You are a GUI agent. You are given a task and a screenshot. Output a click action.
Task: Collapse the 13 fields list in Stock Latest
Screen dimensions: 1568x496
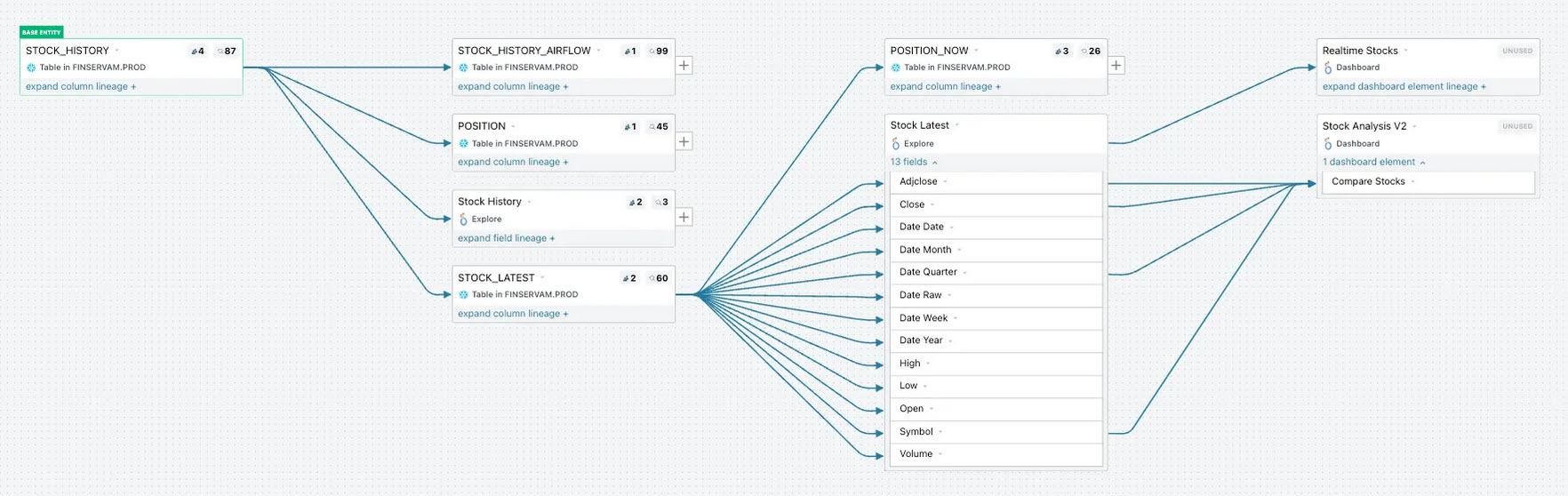click(x=914, y=162)
